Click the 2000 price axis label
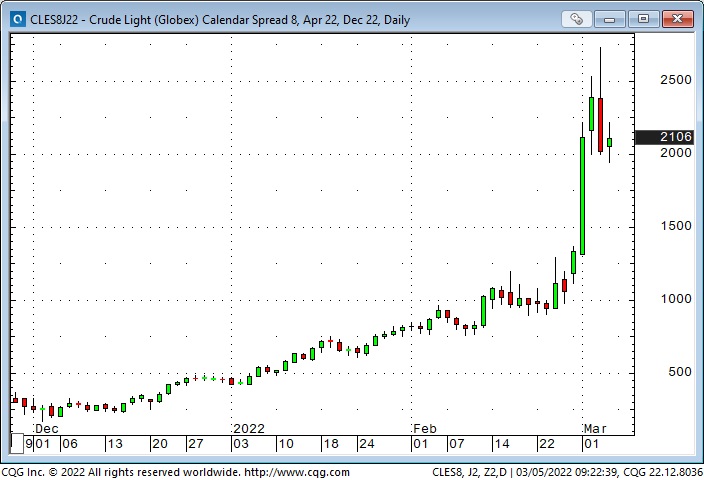 (675, 153)
